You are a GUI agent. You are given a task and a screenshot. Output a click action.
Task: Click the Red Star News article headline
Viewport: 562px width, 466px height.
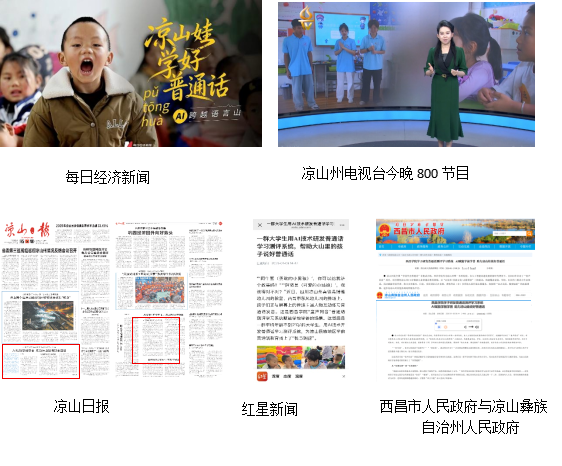(x=300, y=246)
